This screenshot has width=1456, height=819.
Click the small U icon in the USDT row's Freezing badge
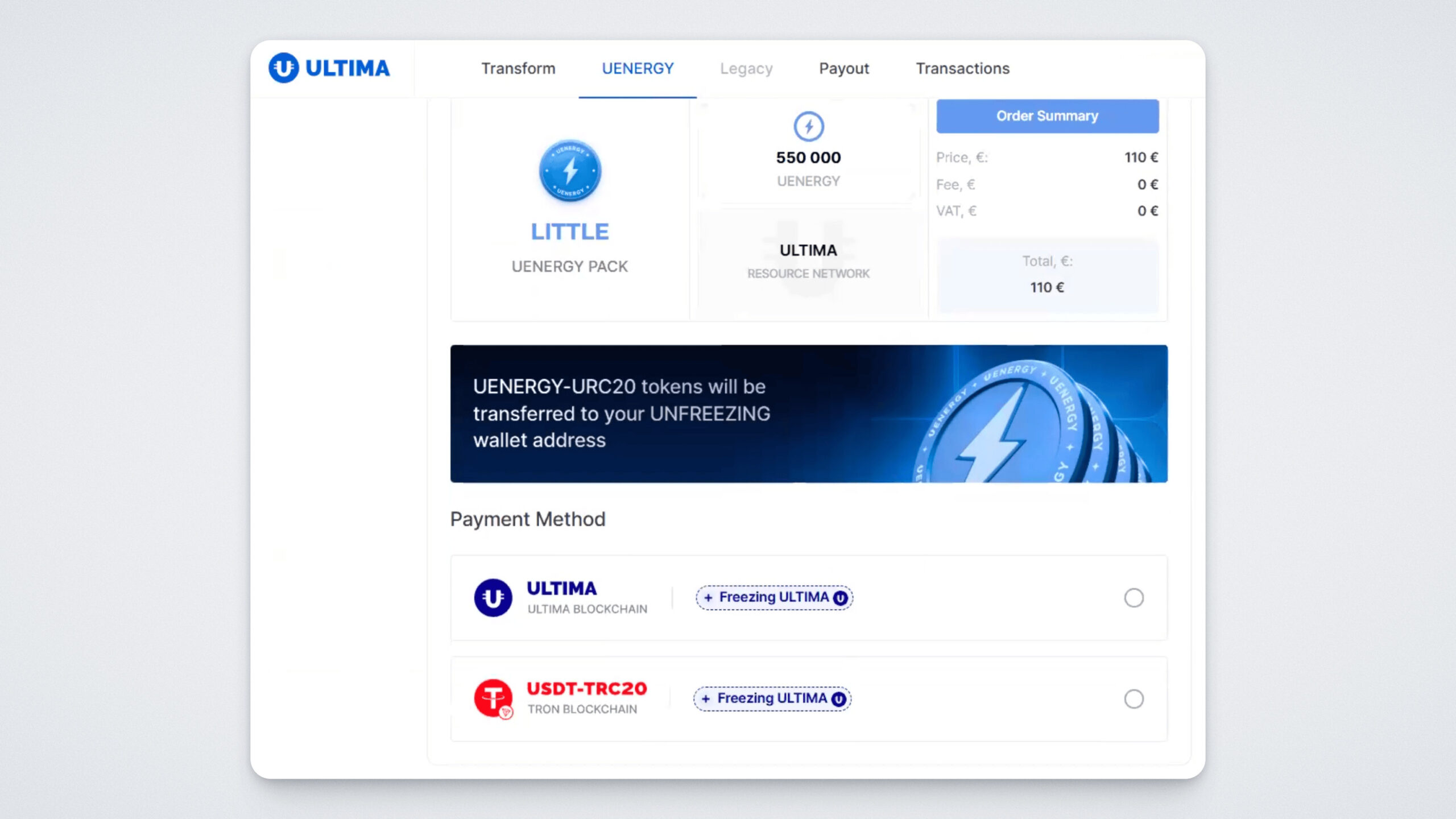coord(838,699)
